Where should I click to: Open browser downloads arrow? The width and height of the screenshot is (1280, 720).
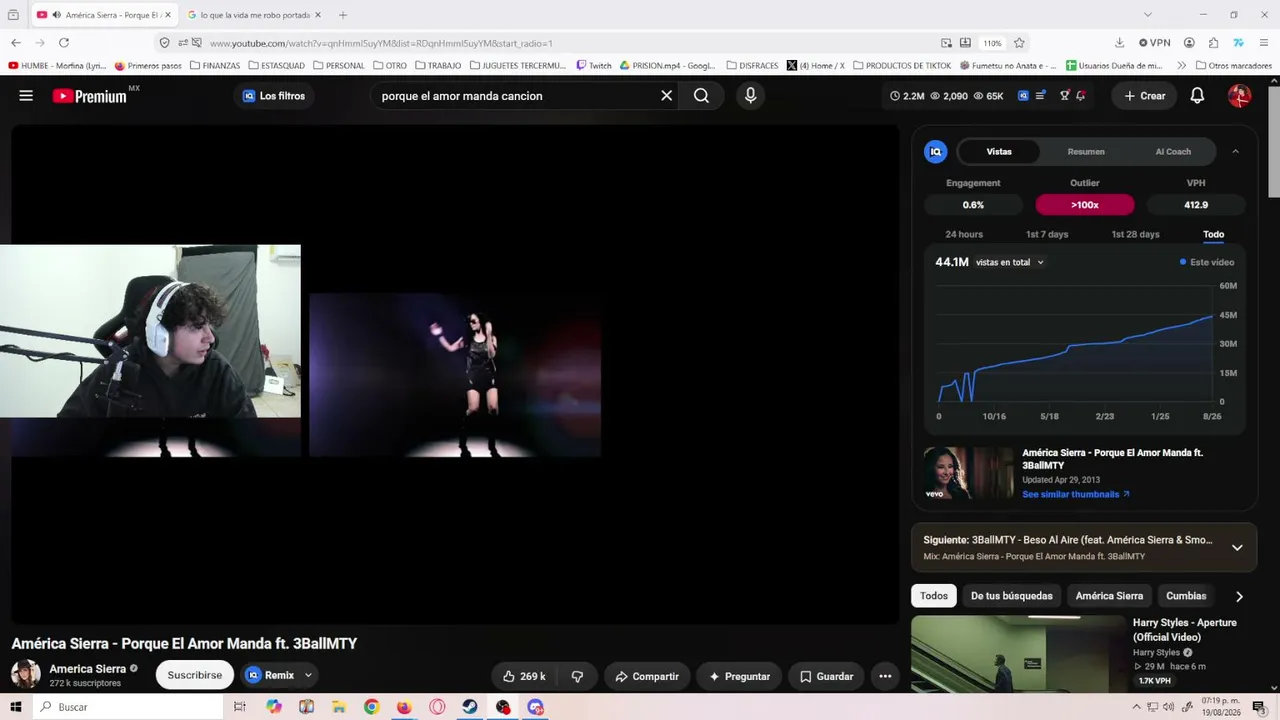coord(1120,43)
